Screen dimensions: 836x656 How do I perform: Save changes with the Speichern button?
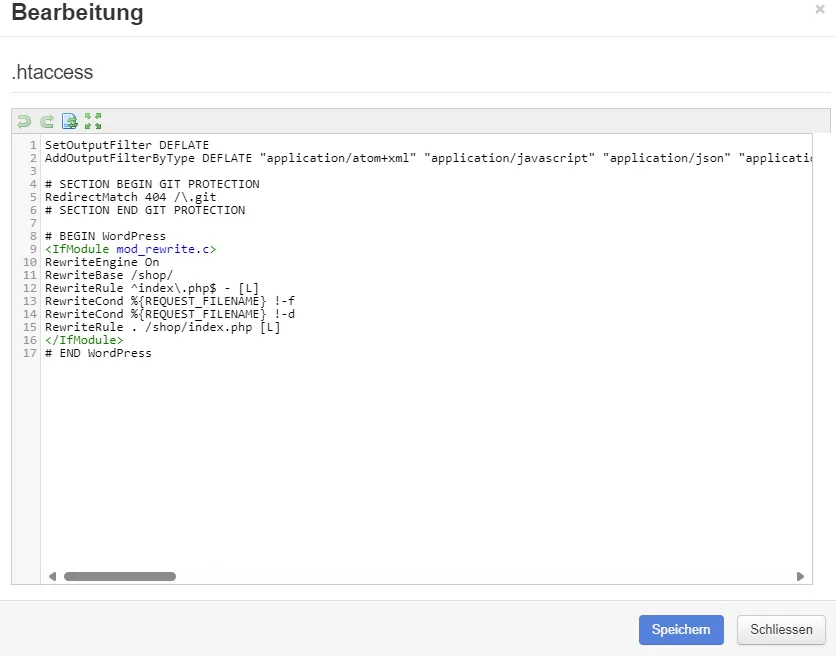coord(681,630)
